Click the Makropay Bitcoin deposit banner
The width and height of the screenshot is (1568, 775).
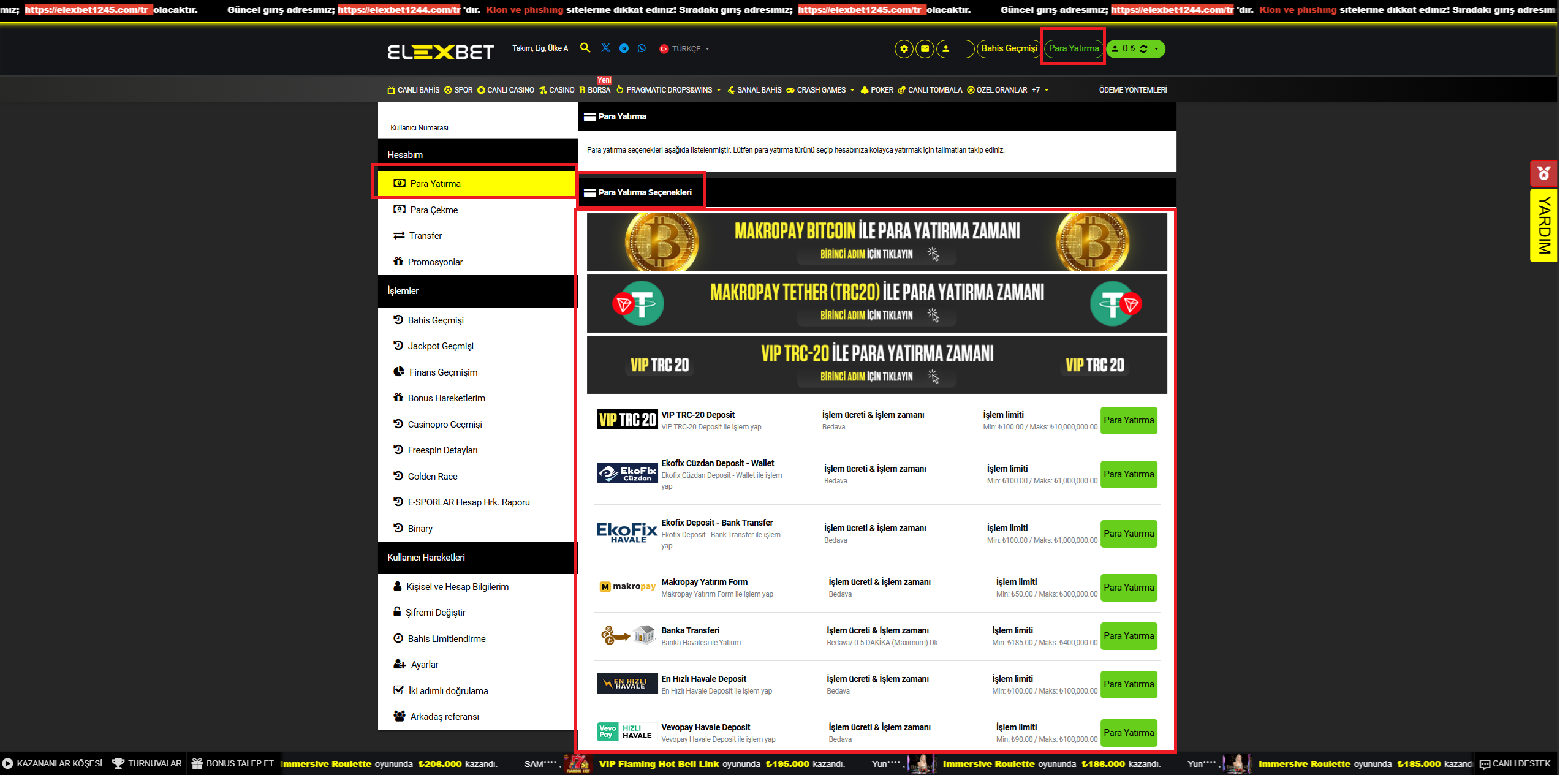pos(876,242)
